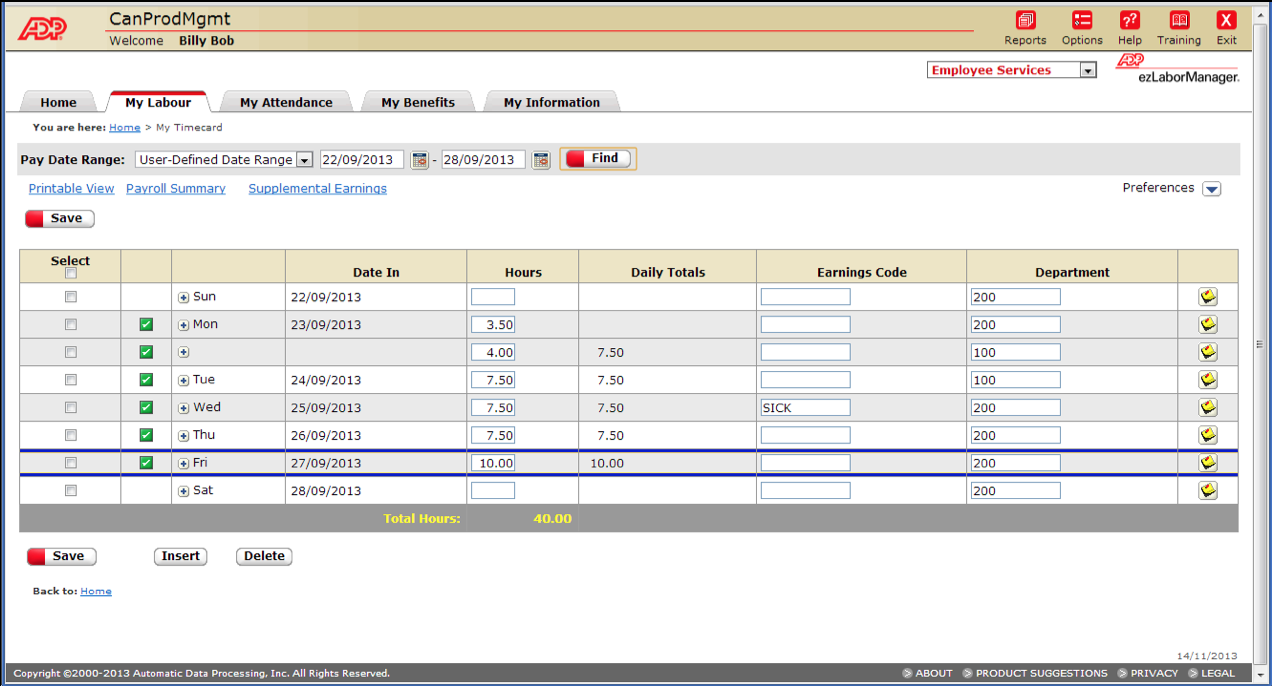Open the note icon for the 4.00 hours row
This screenshot has width=1272, height=686.
pyautogui.click(x=1208, y=352)
